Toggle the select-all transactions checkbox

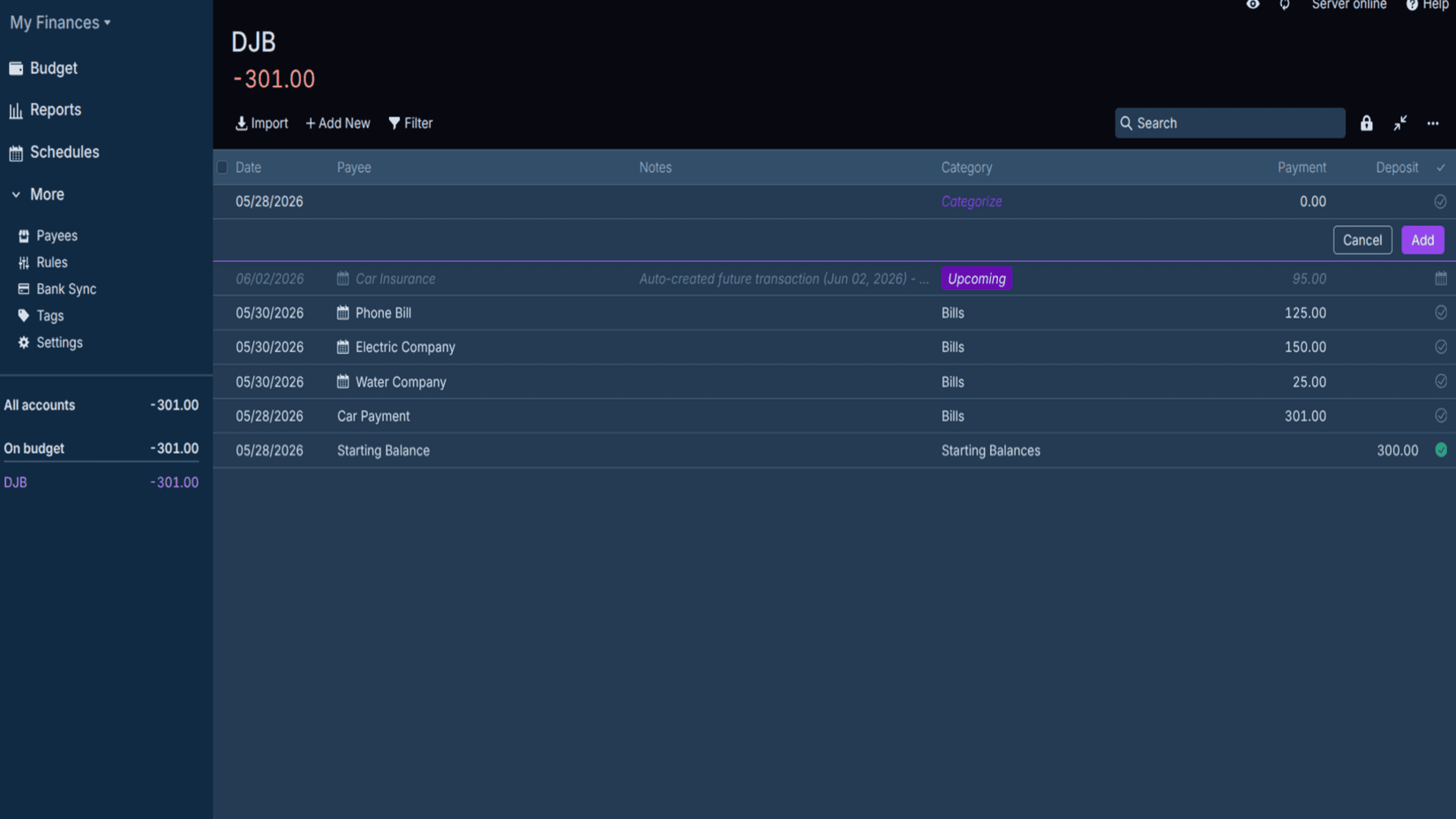[x=222, y=168]
